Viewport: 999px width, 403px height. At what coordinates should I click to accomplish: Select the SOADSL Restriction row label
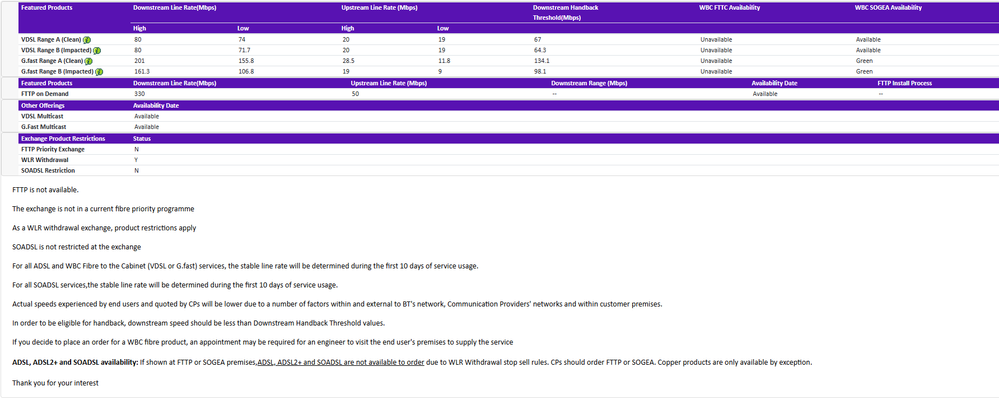(48, 171)
